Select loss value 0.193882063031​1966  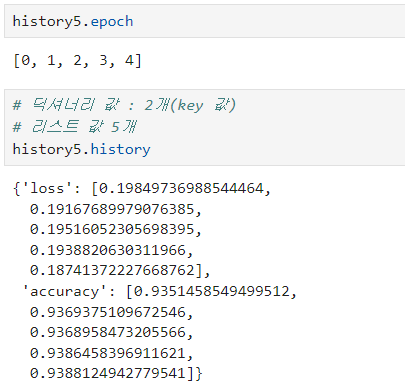coord(108,250)
